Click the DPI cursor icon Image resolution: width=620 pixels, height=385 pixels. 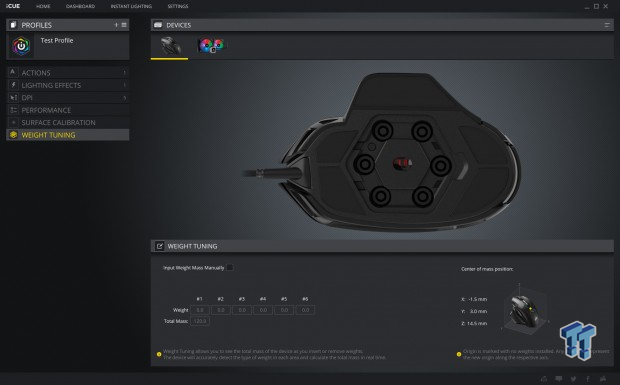(x=13, y=98)
